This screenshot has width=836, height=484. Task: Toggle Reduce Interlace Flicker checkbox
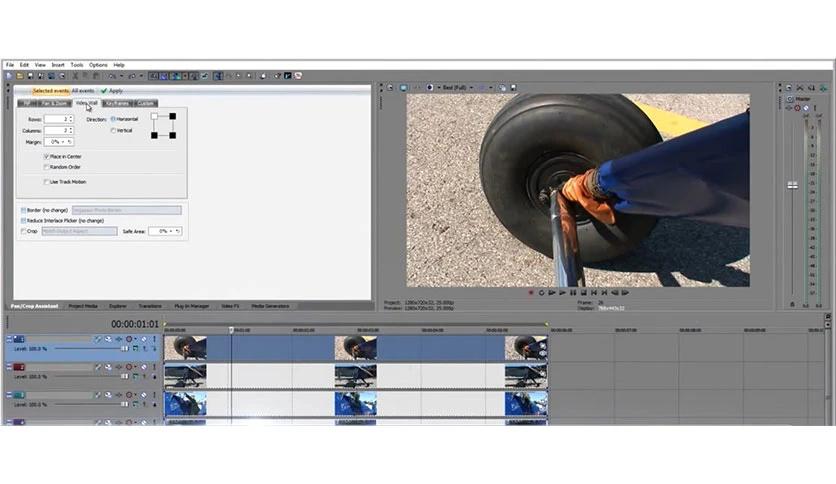23,220
